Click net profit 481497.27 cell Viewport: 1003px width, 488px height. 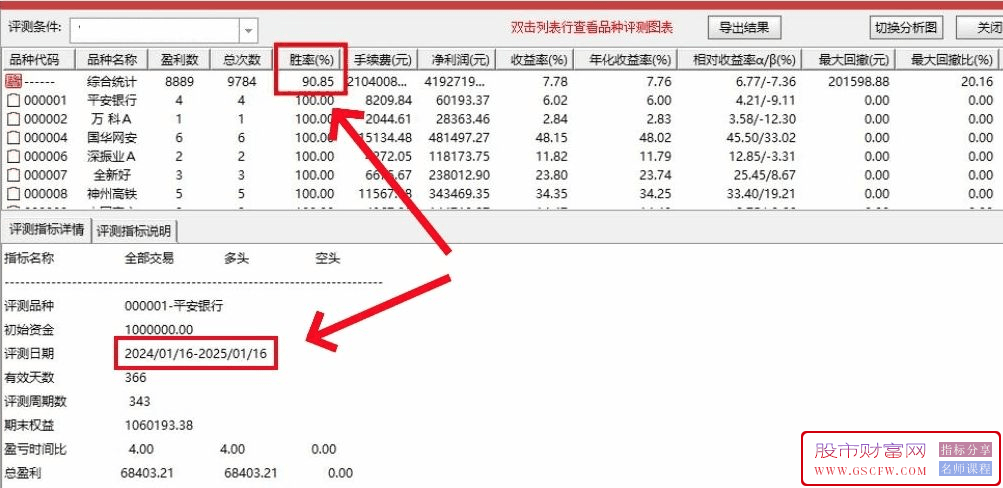pyautogui.click(x=457, y=138)
